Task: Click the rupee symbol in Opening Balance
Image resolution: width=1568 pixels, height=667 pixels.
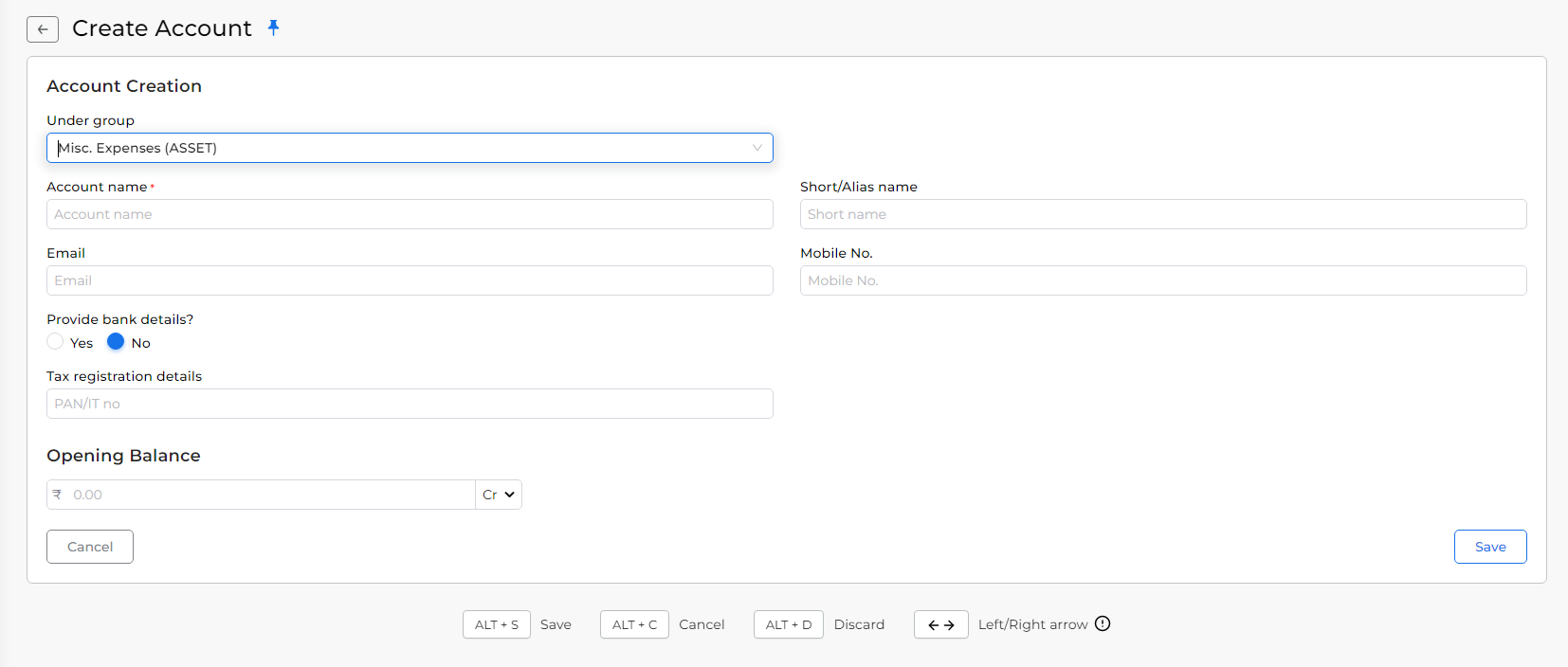Action: click(x=58, y=495)
